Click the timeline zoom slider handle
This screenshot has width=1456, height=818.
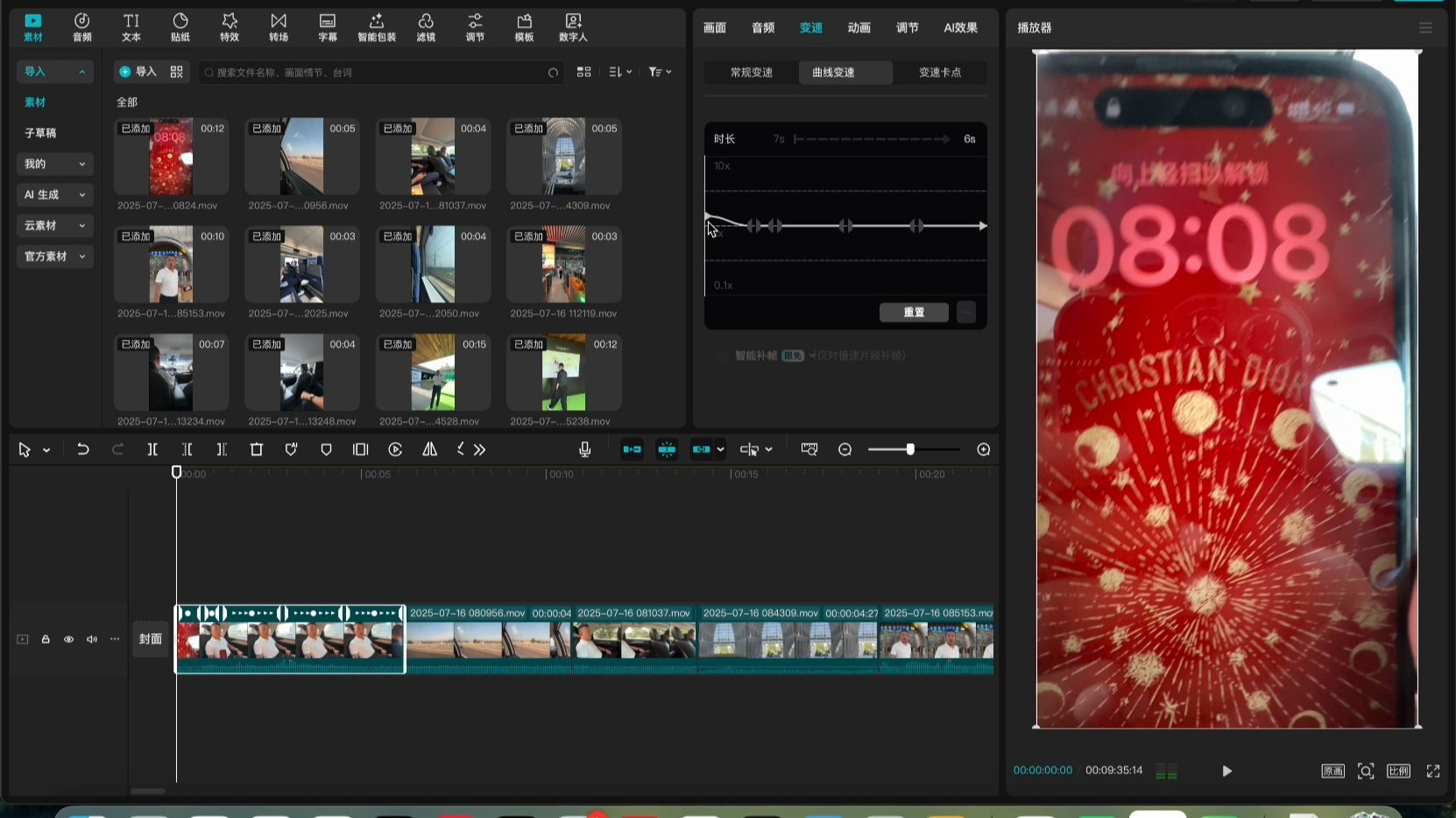pos(910,449)
